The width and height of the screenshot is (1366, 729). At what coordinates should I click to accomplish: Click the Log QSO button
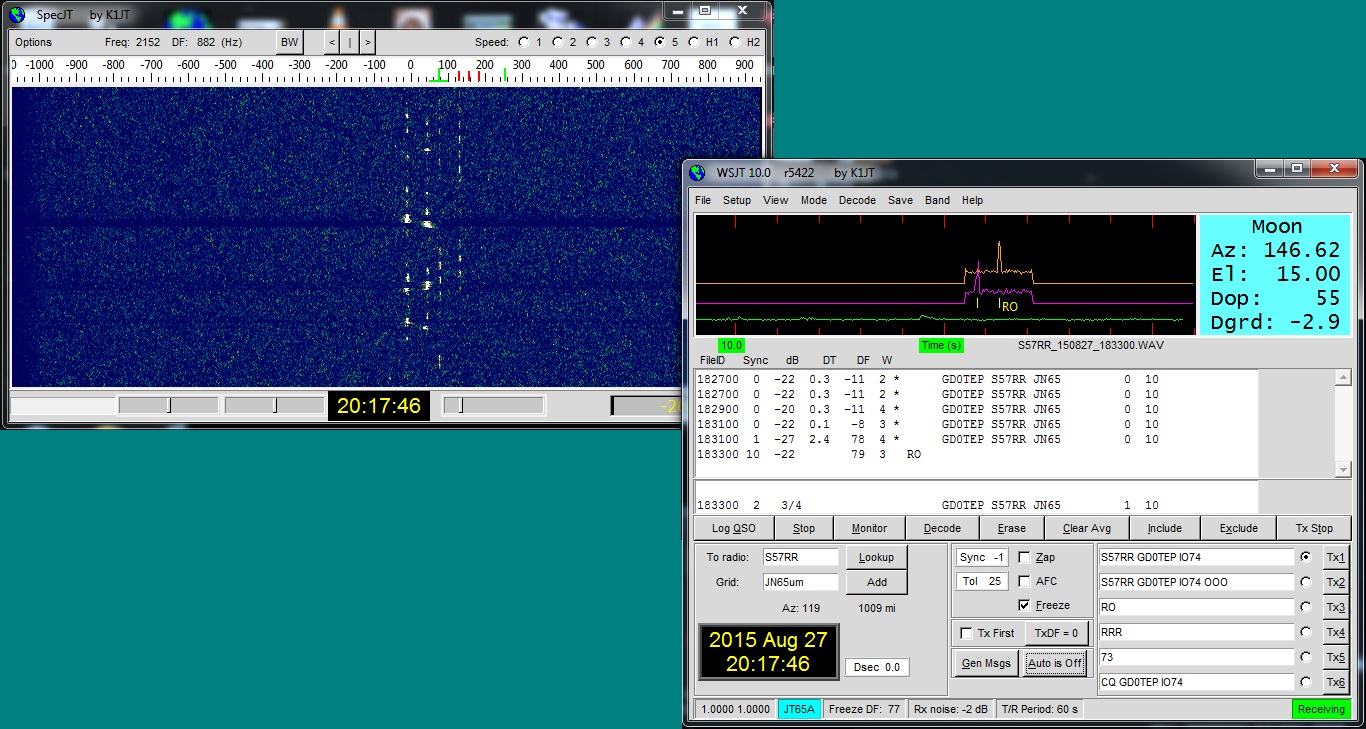pyautogui.click(x=733, y=528)
